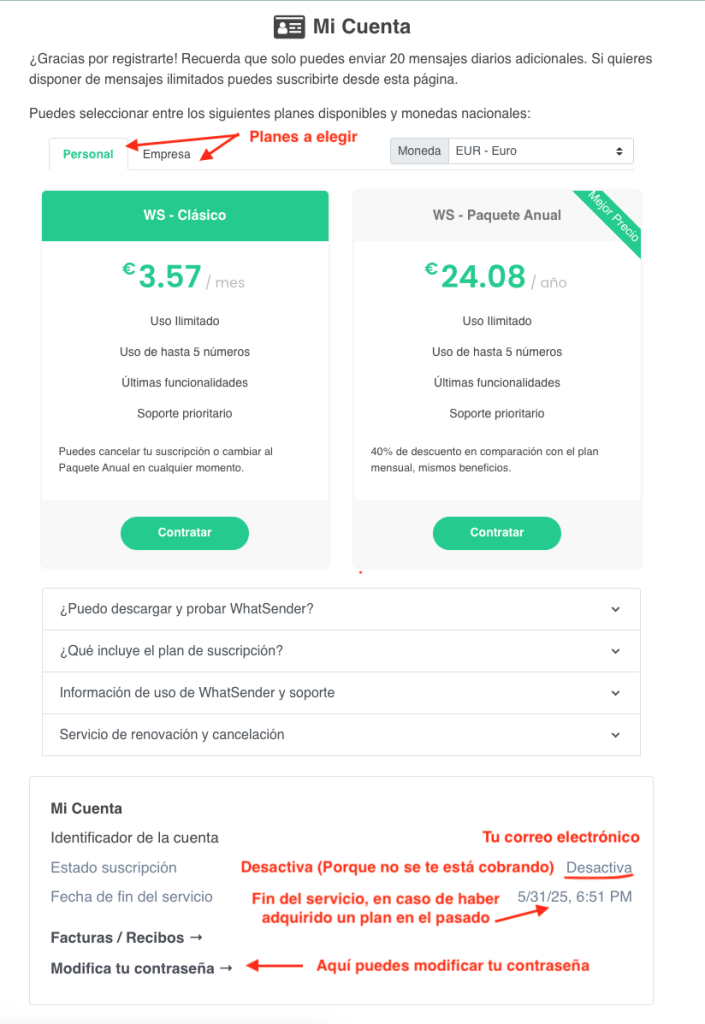Open the Modifica tu contraseña link
The image size is (705, 1024).
coord(133,968)
